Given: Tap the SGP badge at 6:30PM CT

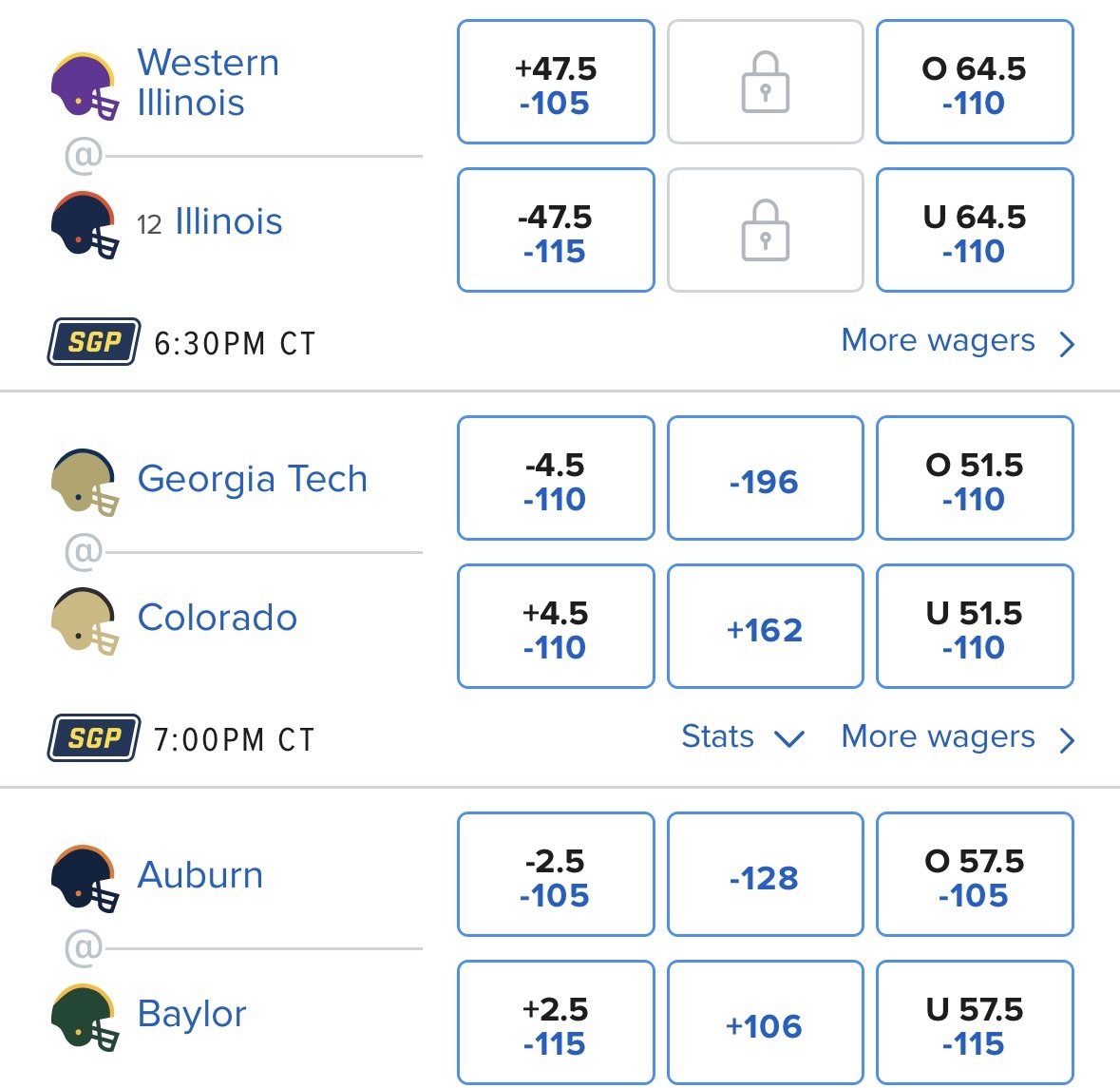Looking at the screenshot, I should coord(94,342).
